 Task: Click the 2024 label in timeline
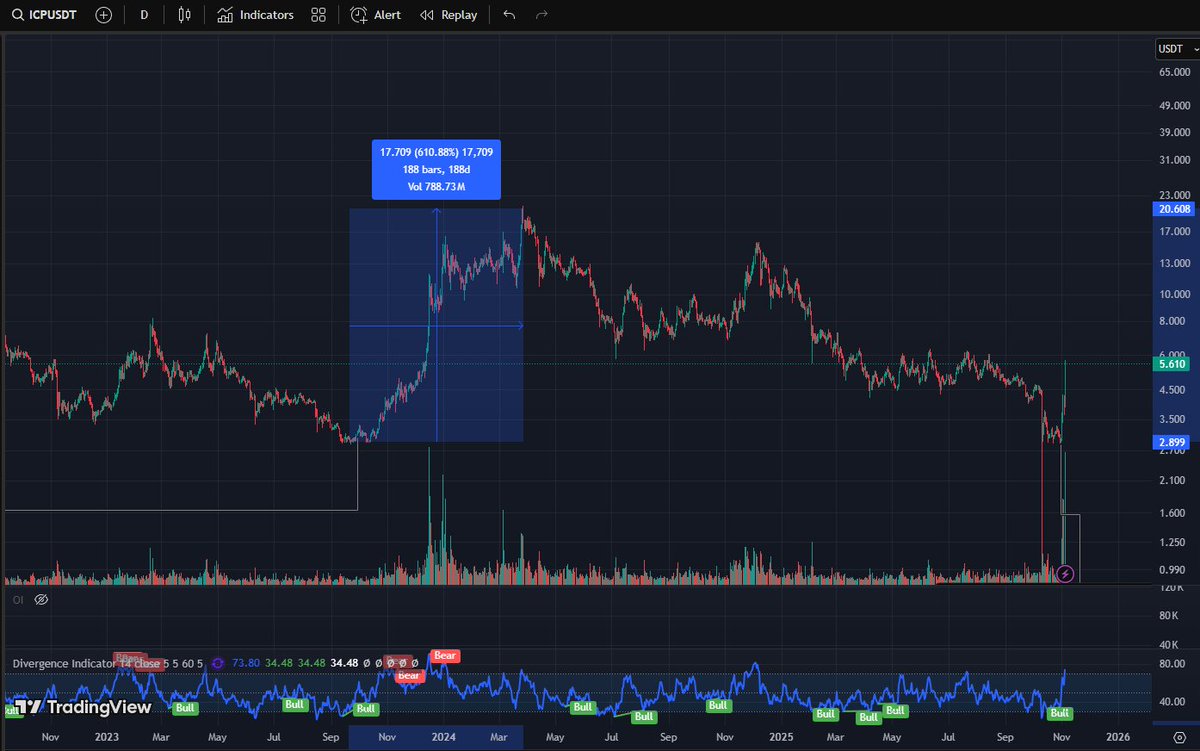(445, 735)
